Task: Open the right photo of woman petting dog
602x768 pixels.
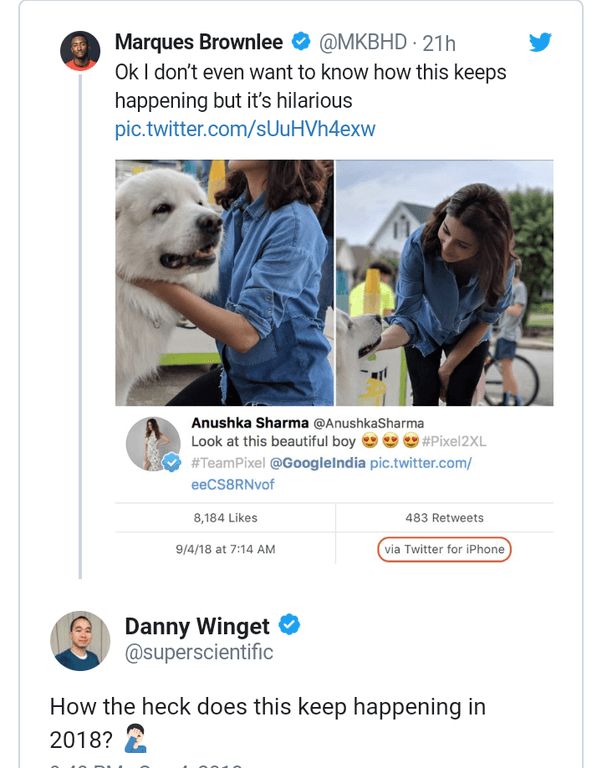Action: pos(444,283)
